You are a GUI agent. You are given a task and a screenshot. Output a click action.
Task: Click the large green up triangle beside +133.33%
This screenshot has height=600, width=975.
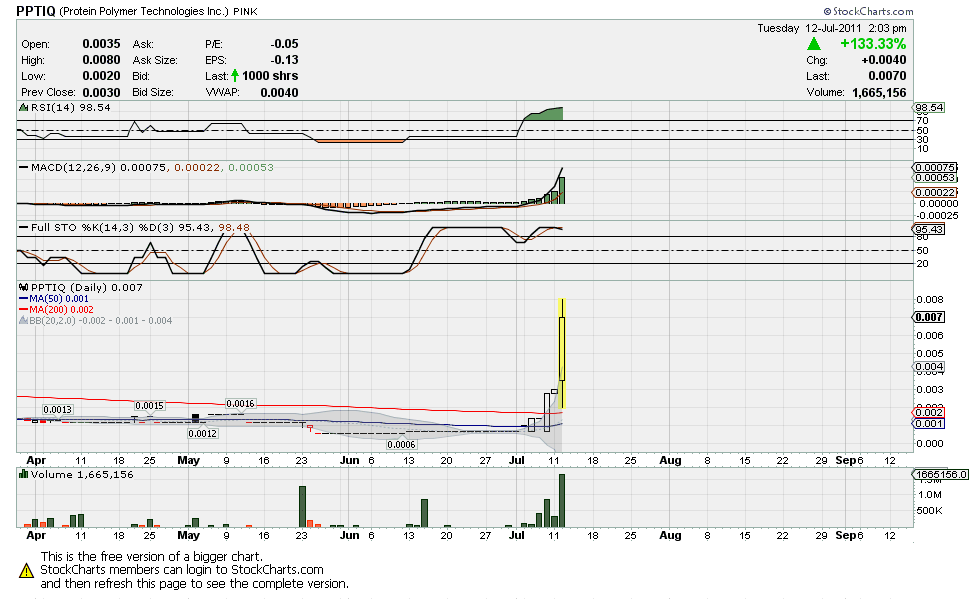(x=813, y=44)
